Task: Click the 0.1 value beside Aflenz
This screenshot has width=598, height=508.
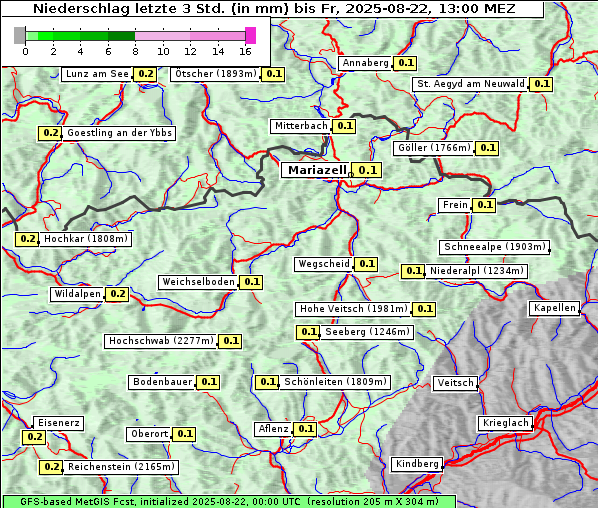Action: 305,429
